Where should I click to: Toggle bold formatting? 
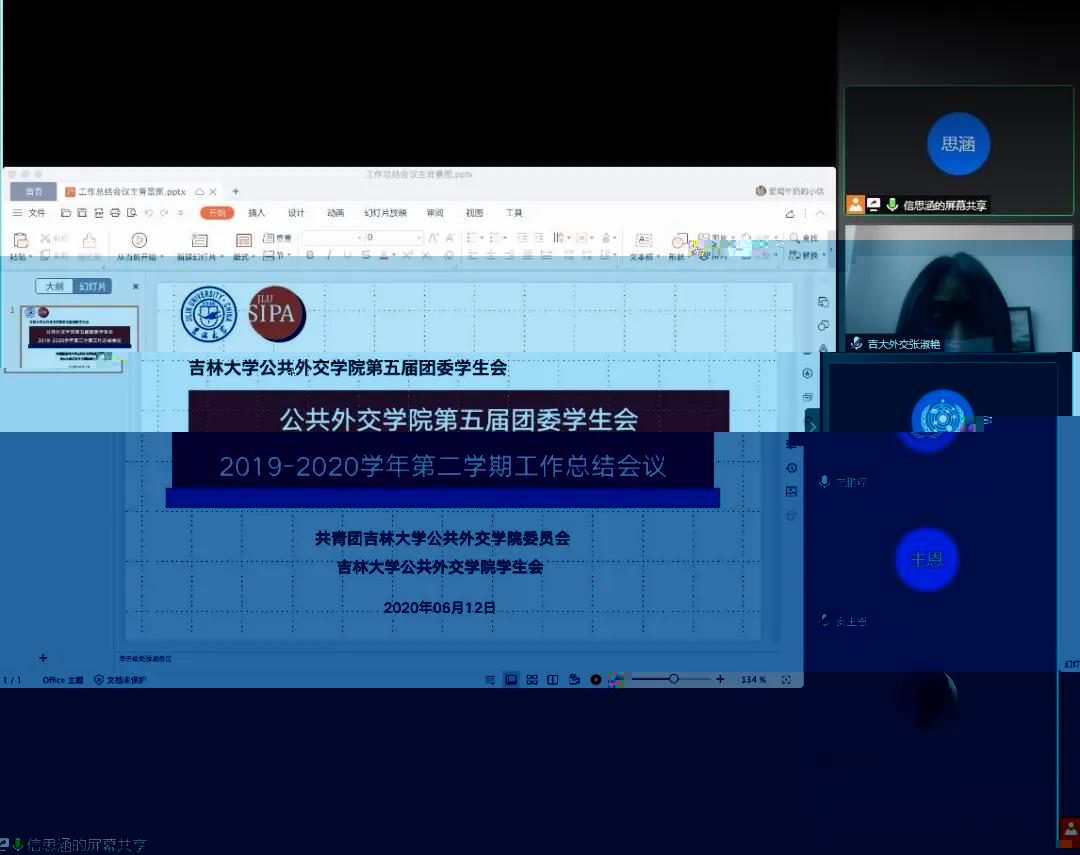click(310, 256)
